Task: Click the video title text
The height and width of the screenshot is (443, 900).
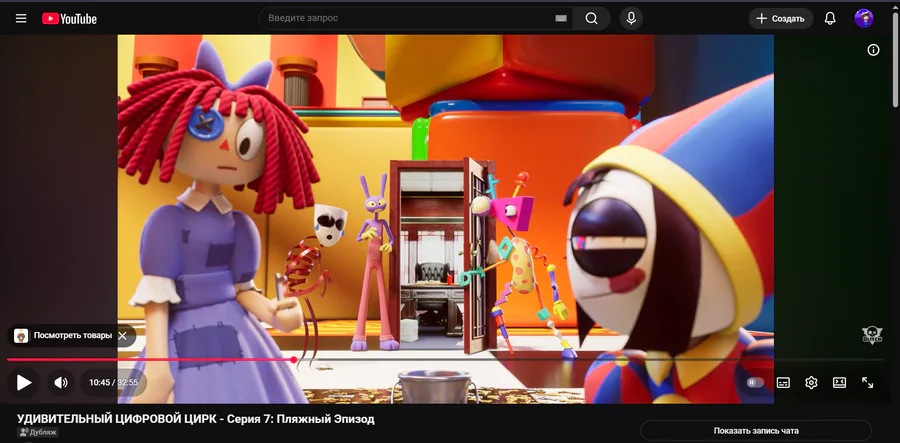Action: 196,419
